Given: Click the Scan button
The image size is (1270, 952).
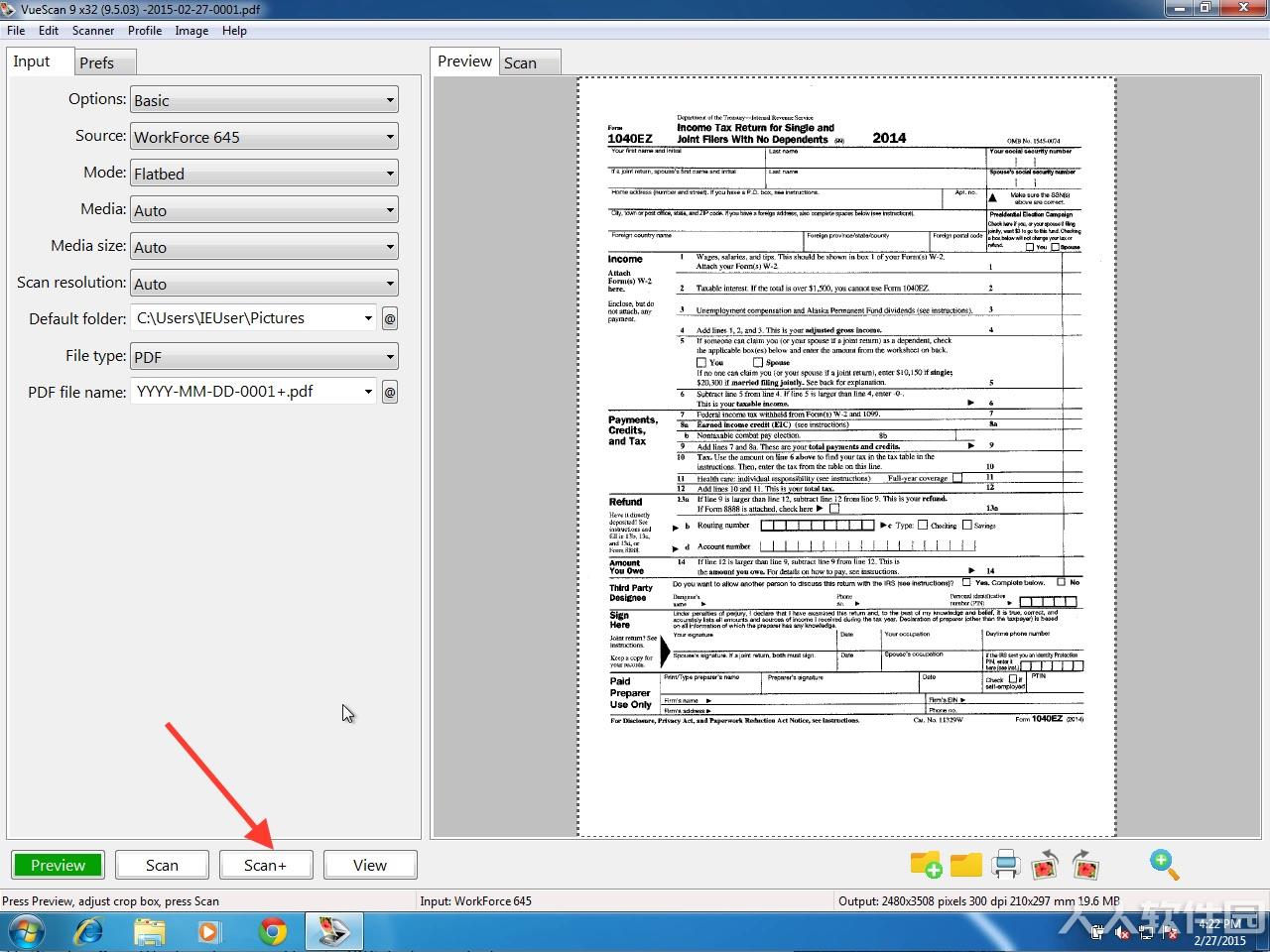Looking at the screenshot, I should (x=163, y=865).
